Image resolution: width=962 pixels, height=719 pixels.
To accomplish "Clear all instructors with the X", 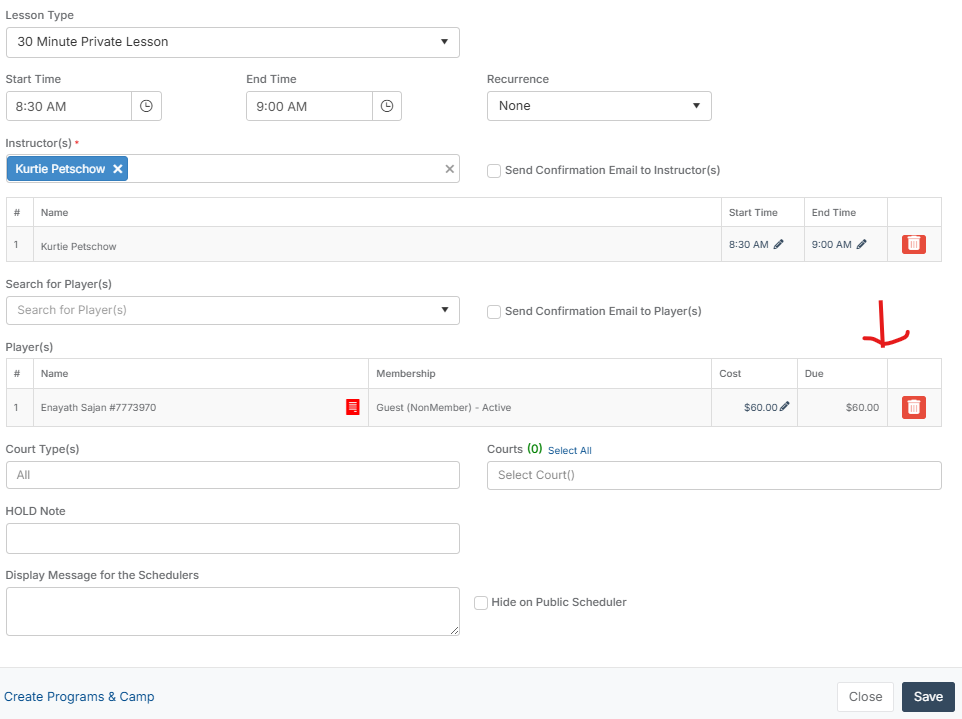I will click(450, 169).
